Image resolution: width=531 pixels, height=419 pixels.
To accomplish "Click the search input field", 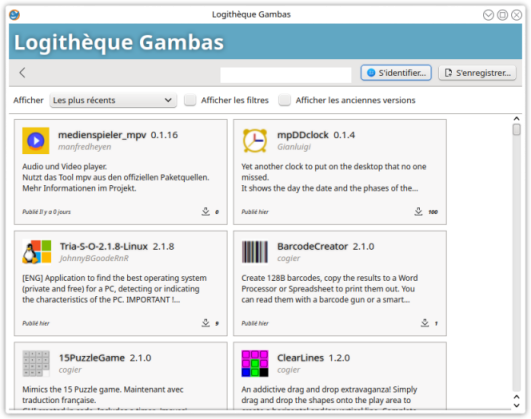I will click(286, 75).
